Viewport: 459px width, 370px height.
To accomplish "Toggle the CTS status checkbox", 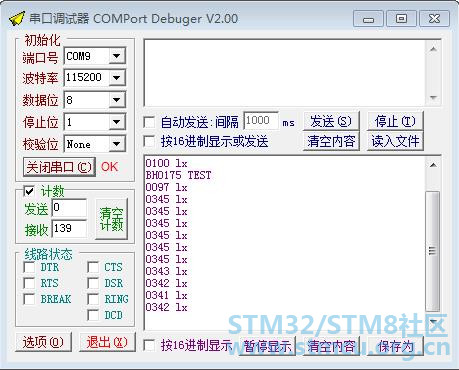I will (x=93, y=267).
